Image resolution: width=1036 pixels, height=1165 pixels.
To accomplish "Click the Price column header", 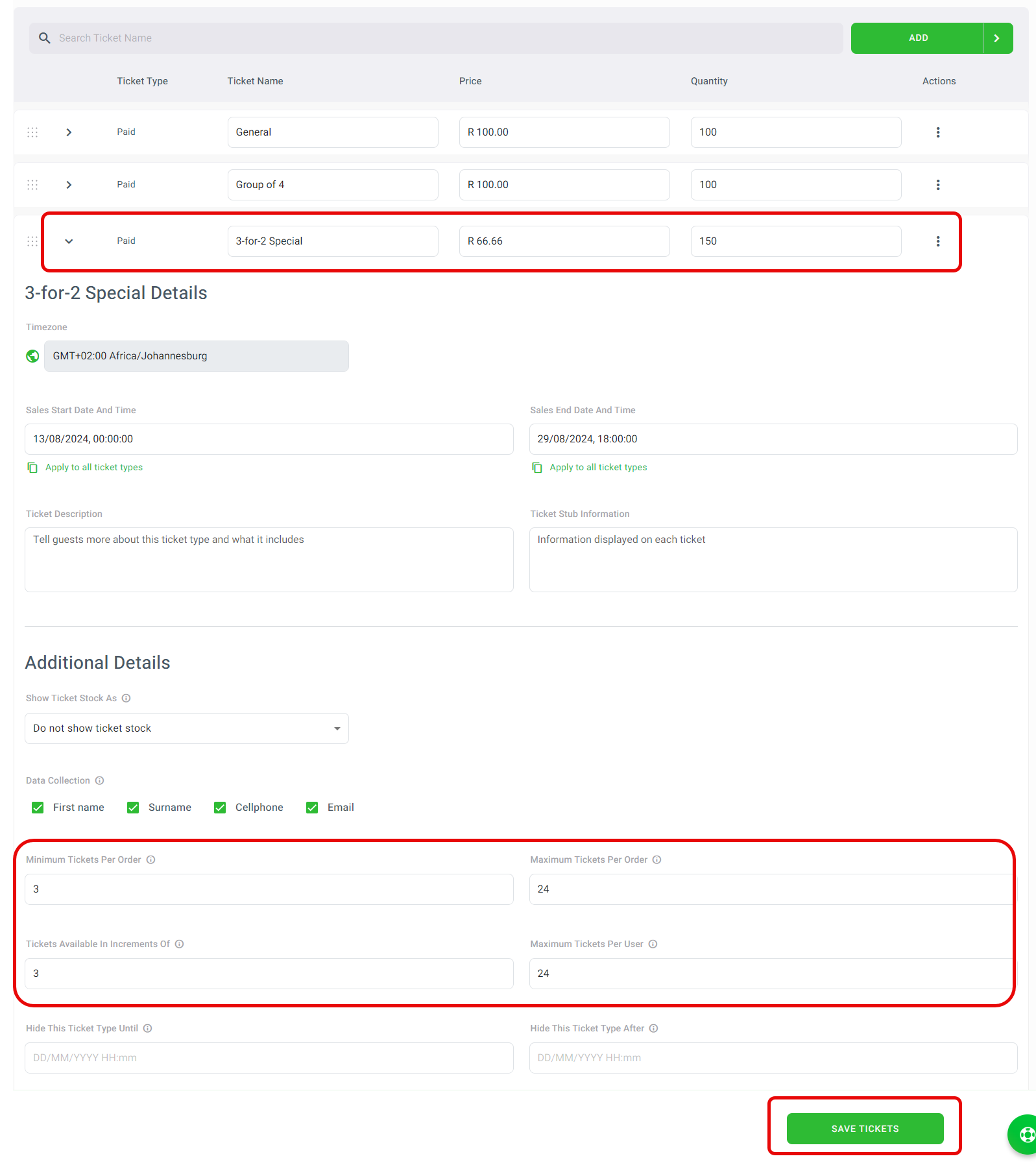I will (470, 81).
